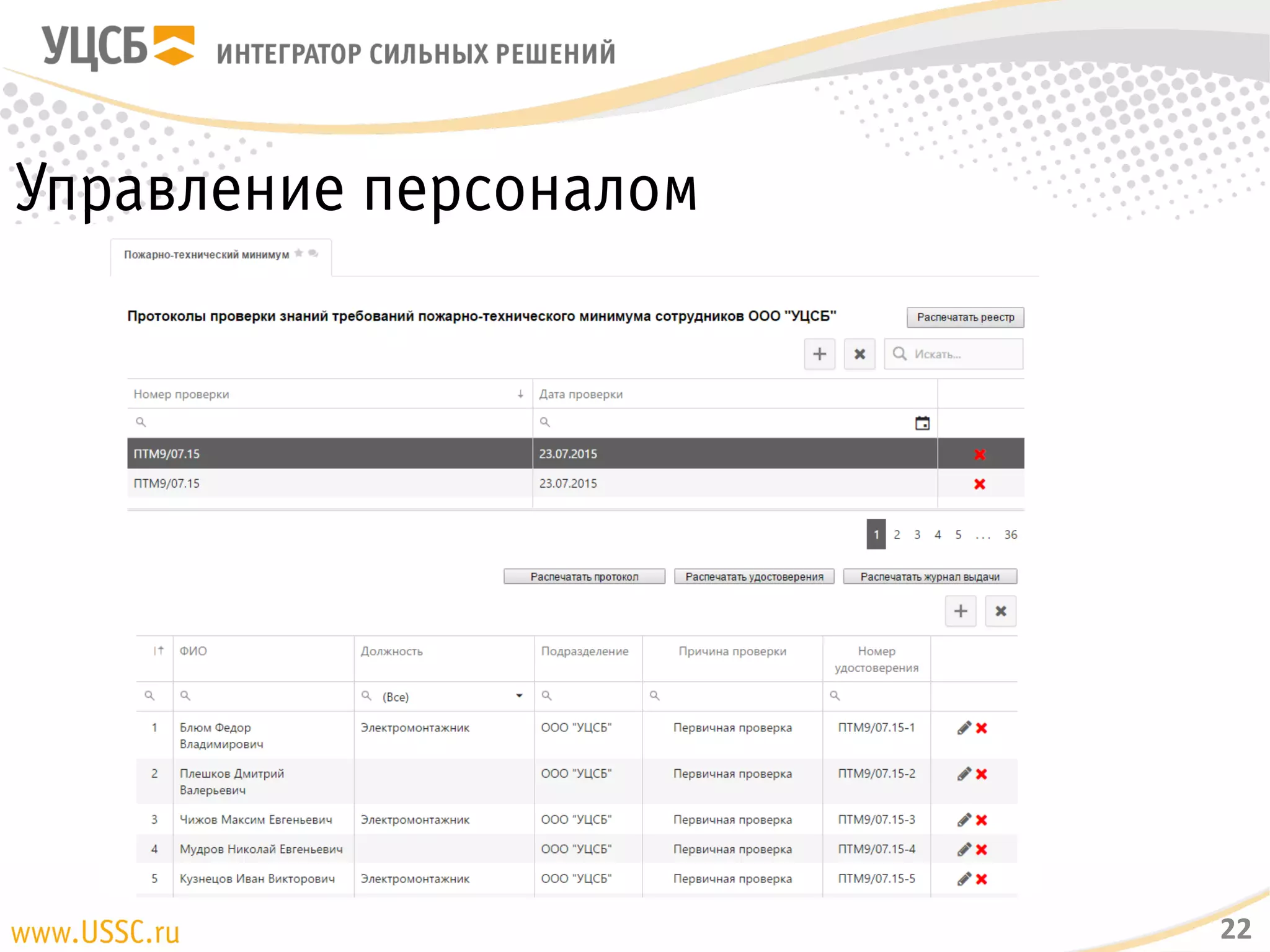Edit record of Кузнецов Иван Викторович
This screenshot has height=952, width=1270.
point(964,879)
